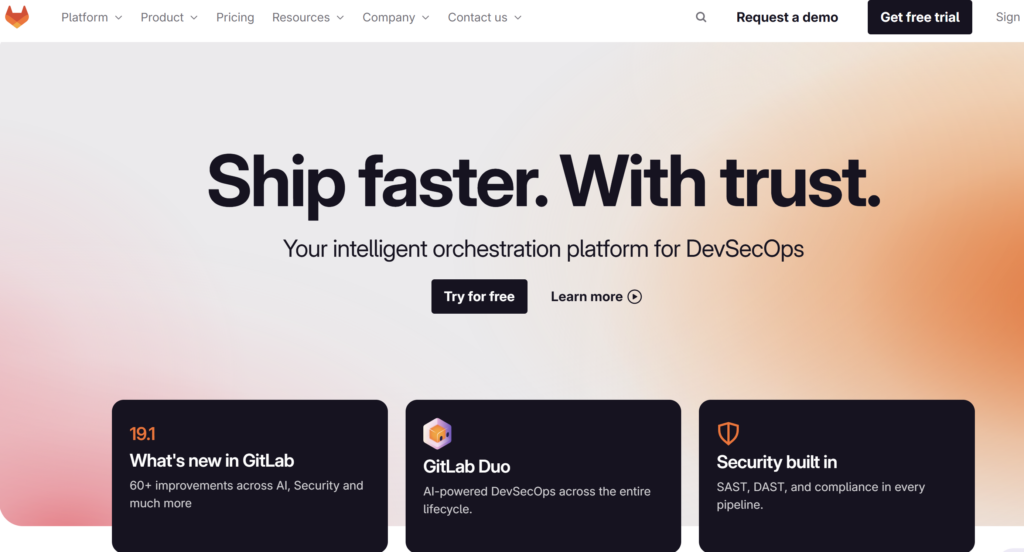Open the Contact us dropdown
The width and height of the screenshot is (1024, 552).
(x=485, y=18)
